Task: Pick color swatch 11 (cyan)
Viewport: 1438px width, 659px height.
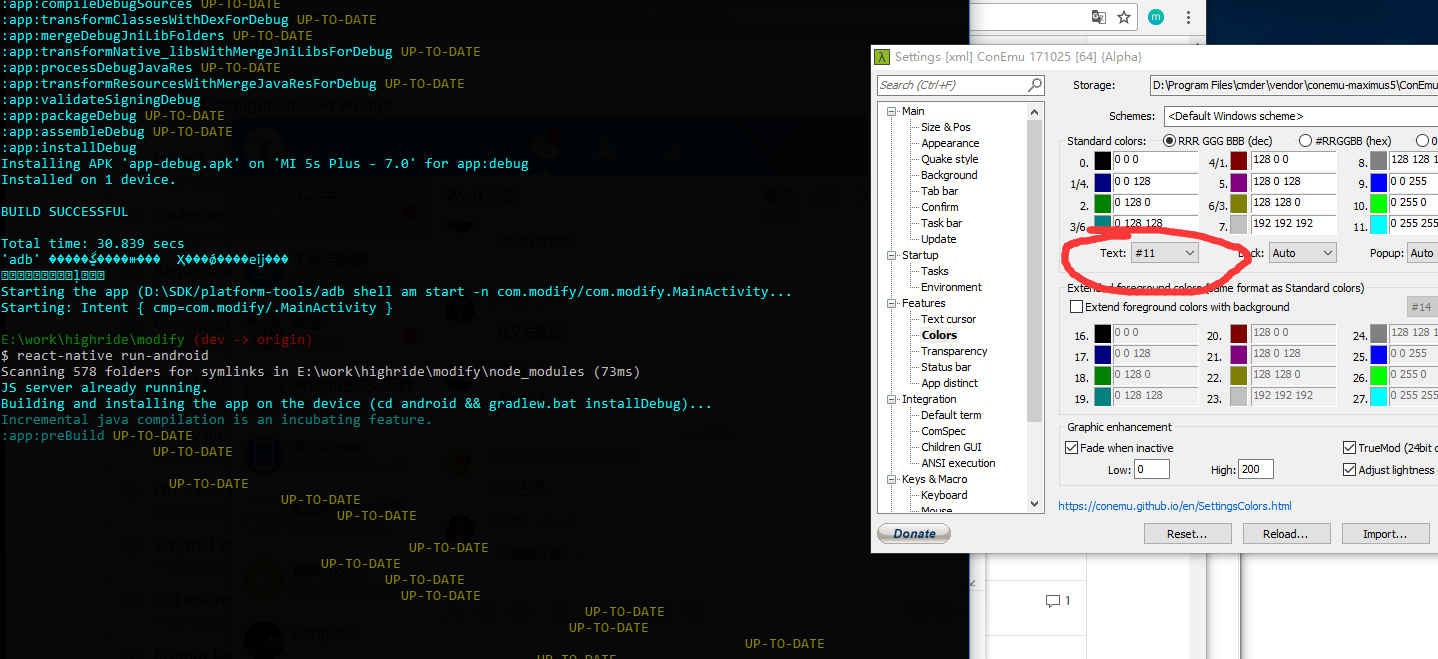Action: (1379, 224)
